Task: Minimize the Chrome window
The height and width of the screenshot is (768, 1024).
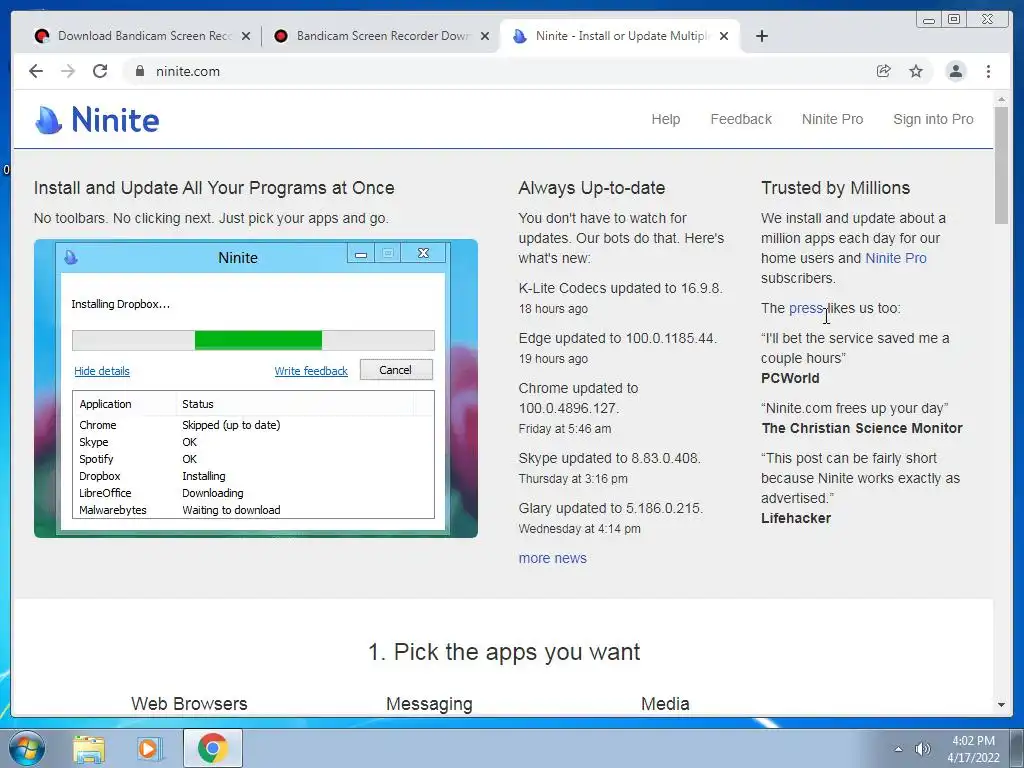Action: pyautogui.click(x=929, y=20)
